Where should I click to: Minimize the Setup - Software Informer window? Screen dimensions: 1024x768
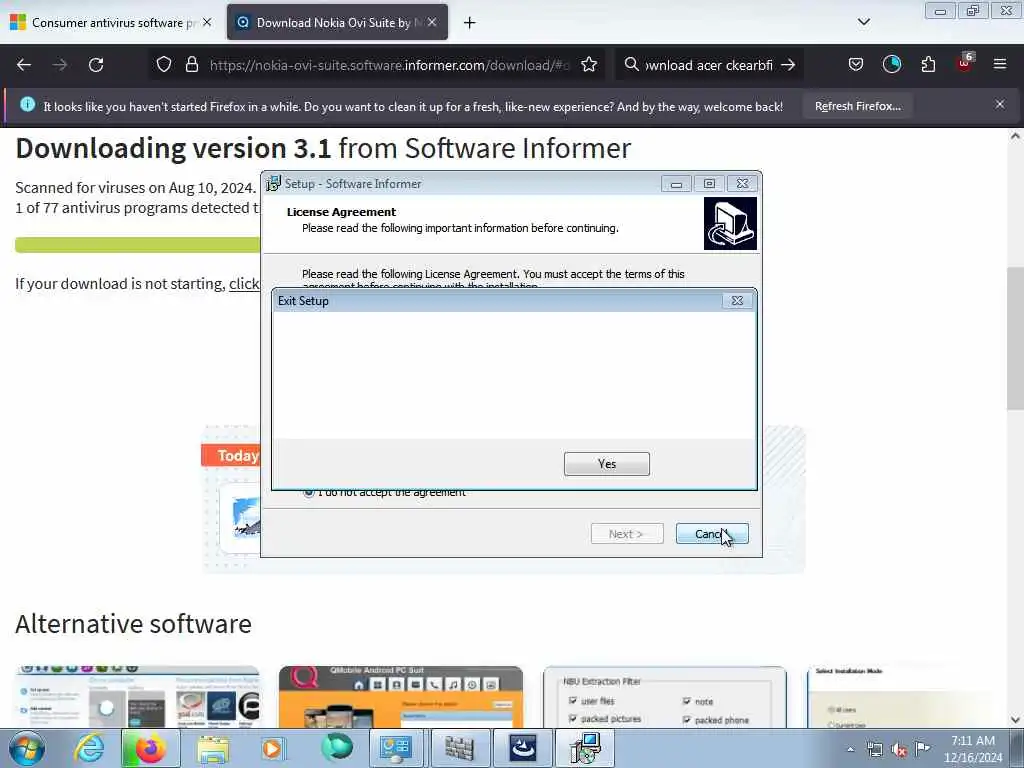(x=676, y=184)
